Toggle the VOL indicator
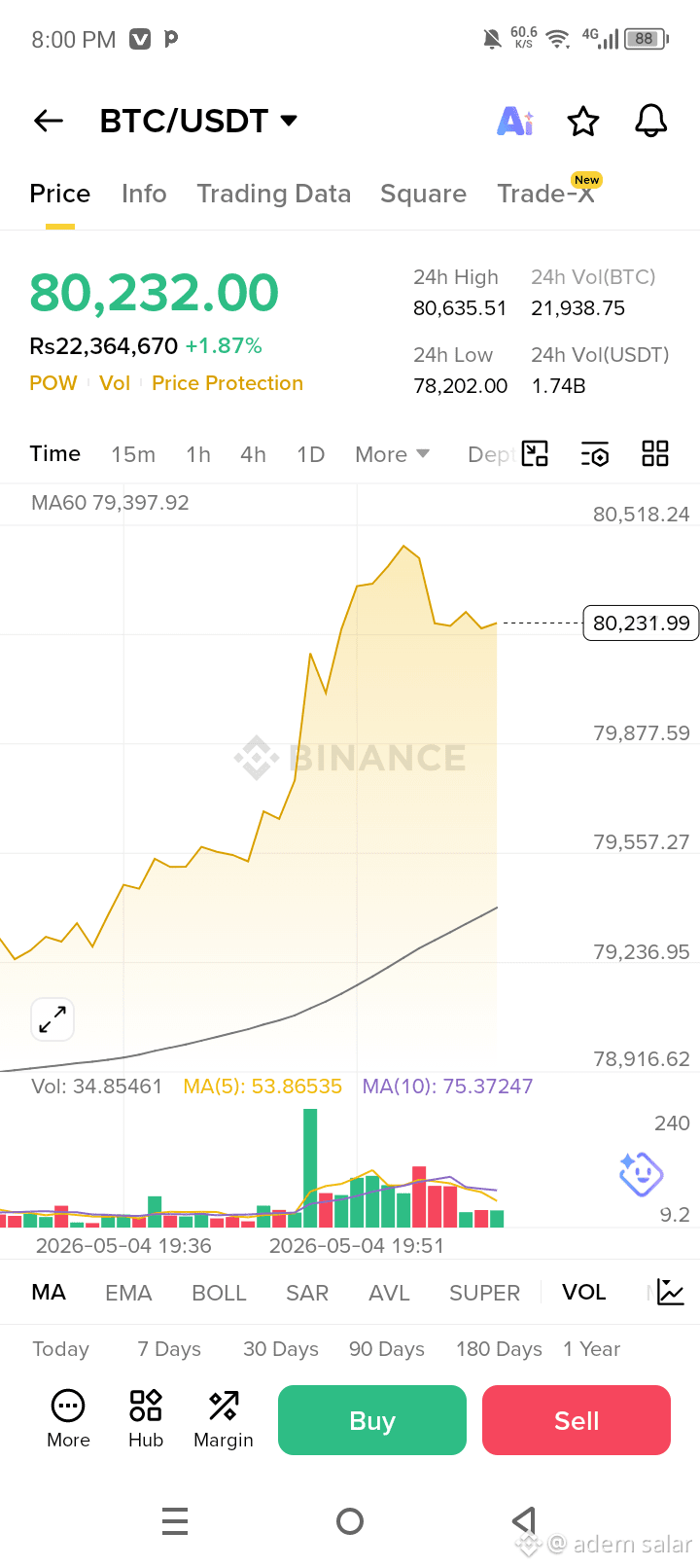The image size is (700, 1568). tap(584, 1293)
